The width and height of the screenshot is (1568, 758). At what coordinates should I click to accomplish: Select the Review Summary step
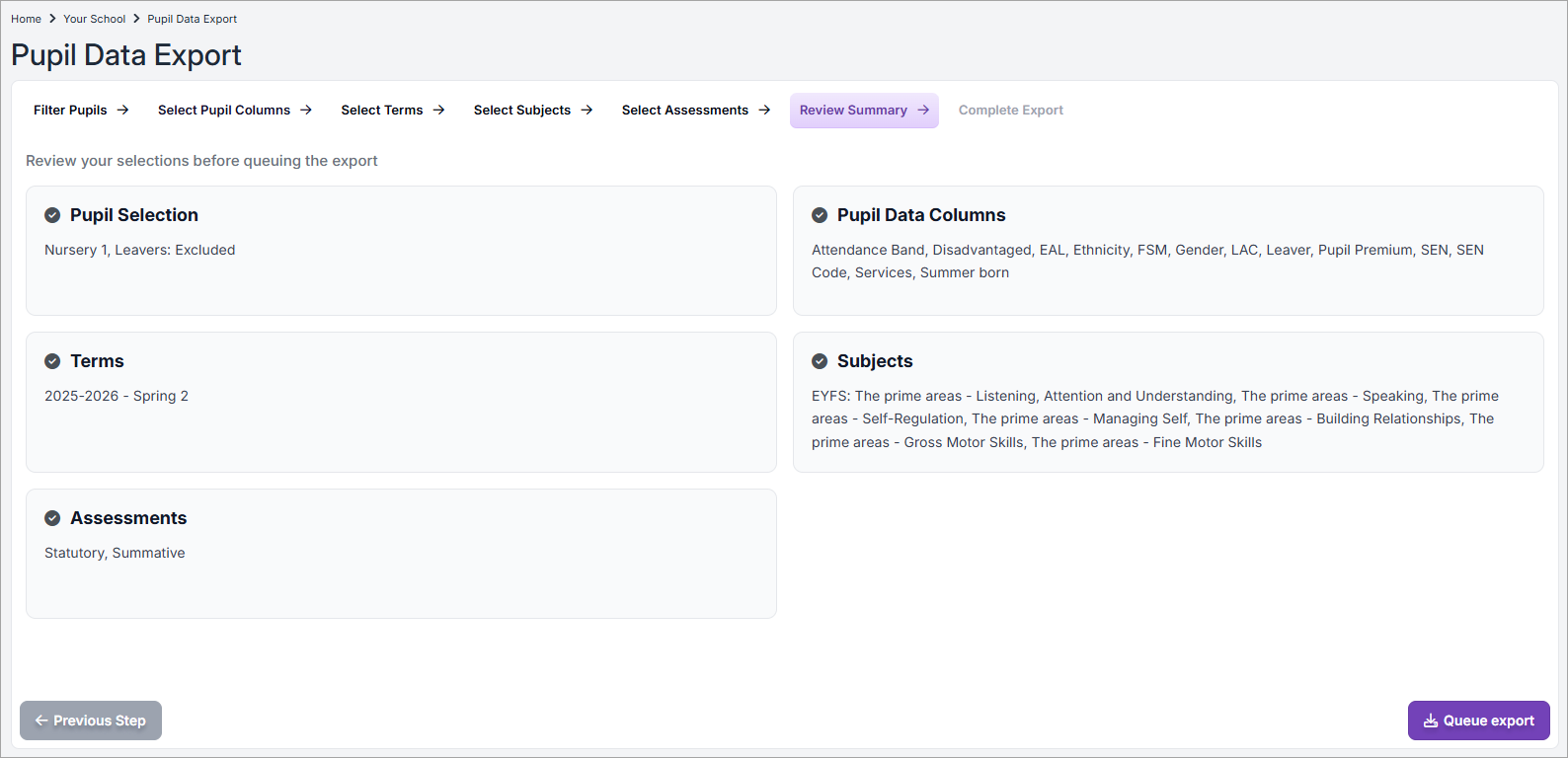[x=853, y=111]
